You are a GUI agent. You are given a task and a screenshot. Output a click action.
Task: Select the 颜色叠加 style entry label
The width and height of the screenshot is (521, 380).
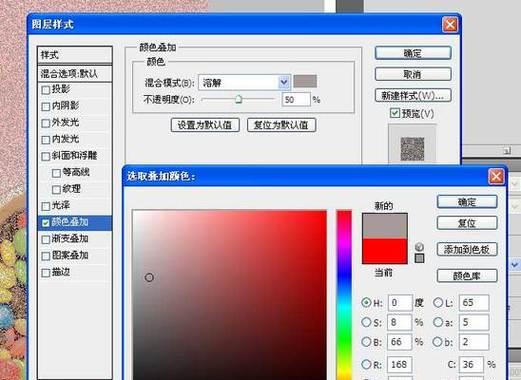pyautogui.click(x=70, y=222)
